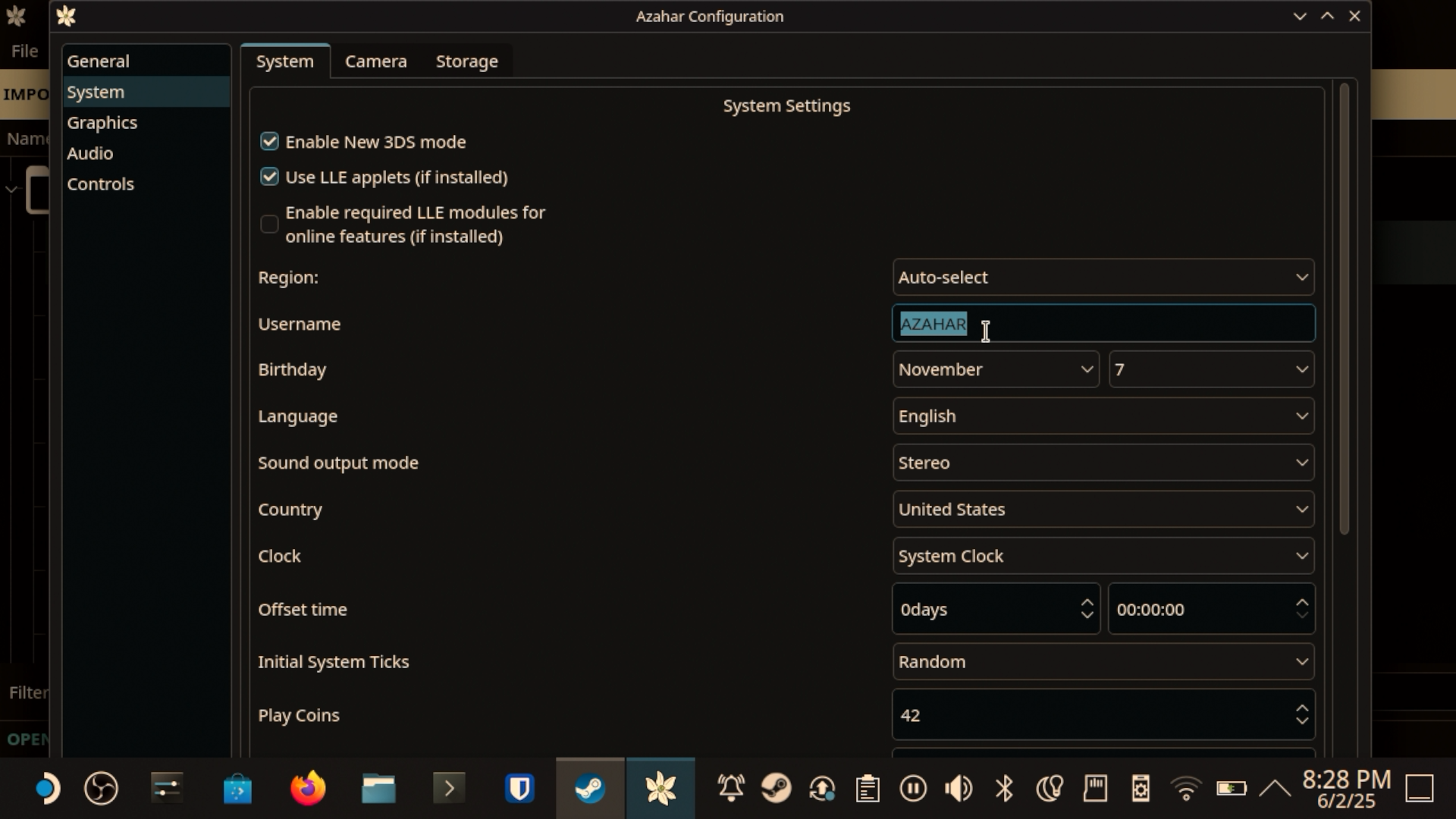Screen dimensions: 1456x819
Task: Open the SD card disks tray icon
Action: point(1095,789)
